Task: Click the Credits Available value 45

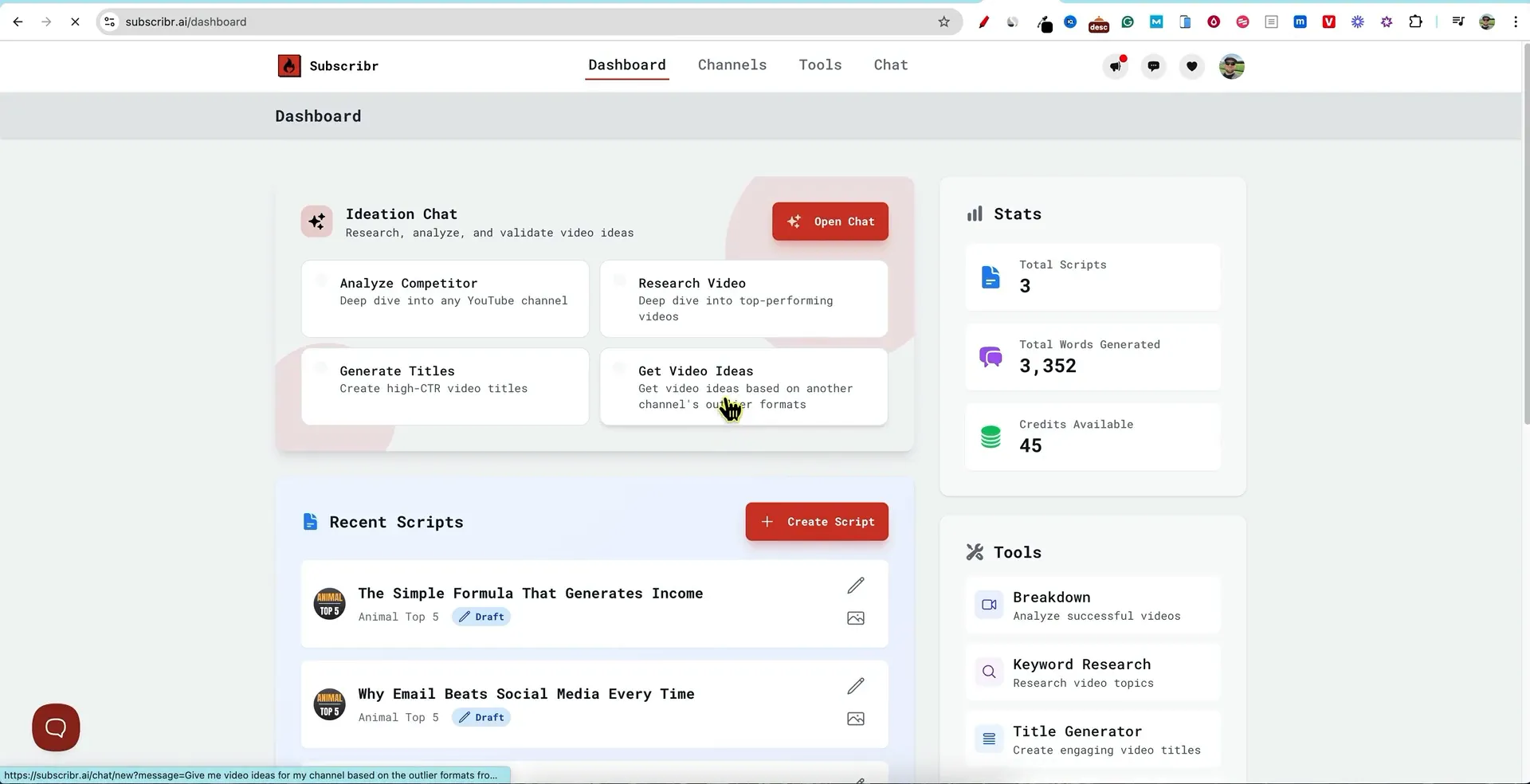Action: pos(1030,445)
